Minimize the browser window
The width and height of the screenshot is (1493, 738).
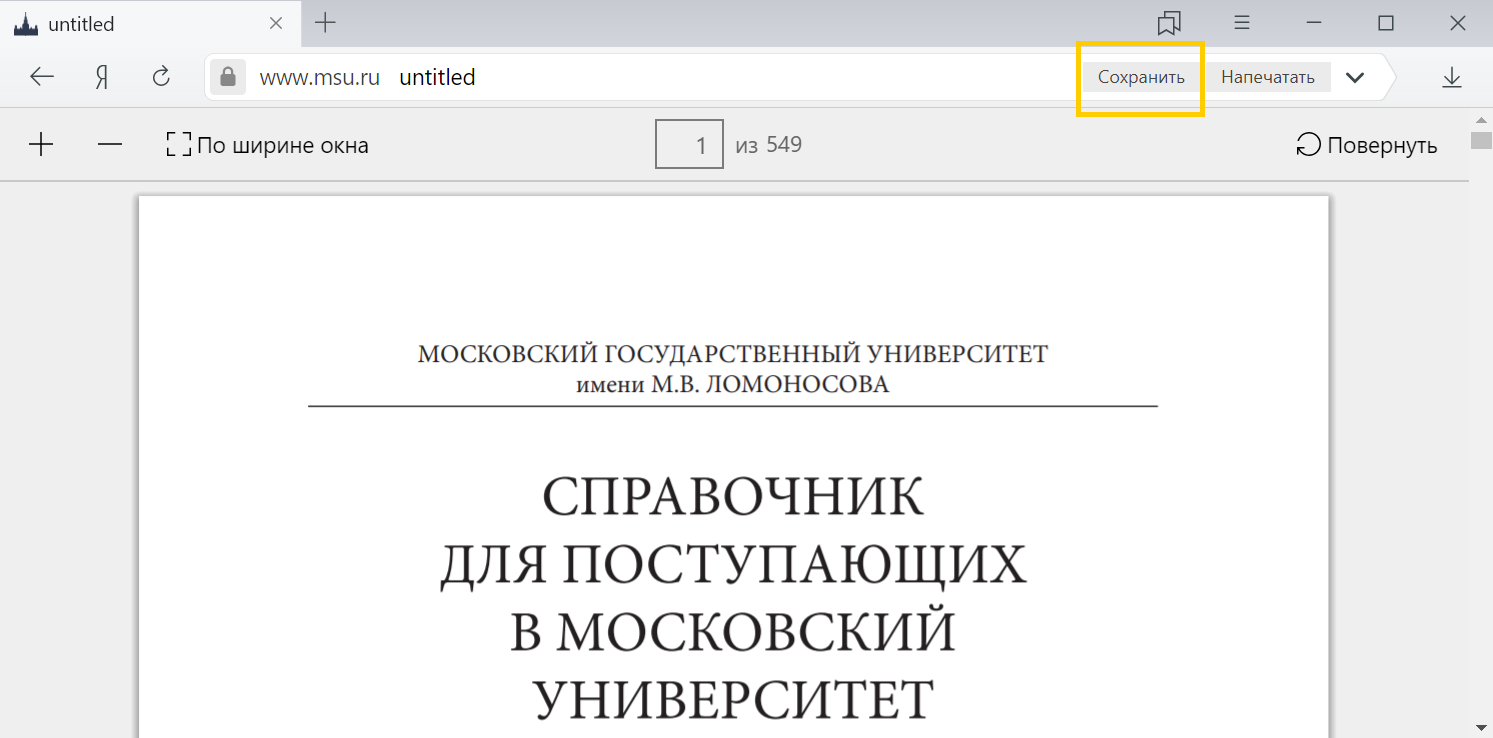[x=1315, y=23]
